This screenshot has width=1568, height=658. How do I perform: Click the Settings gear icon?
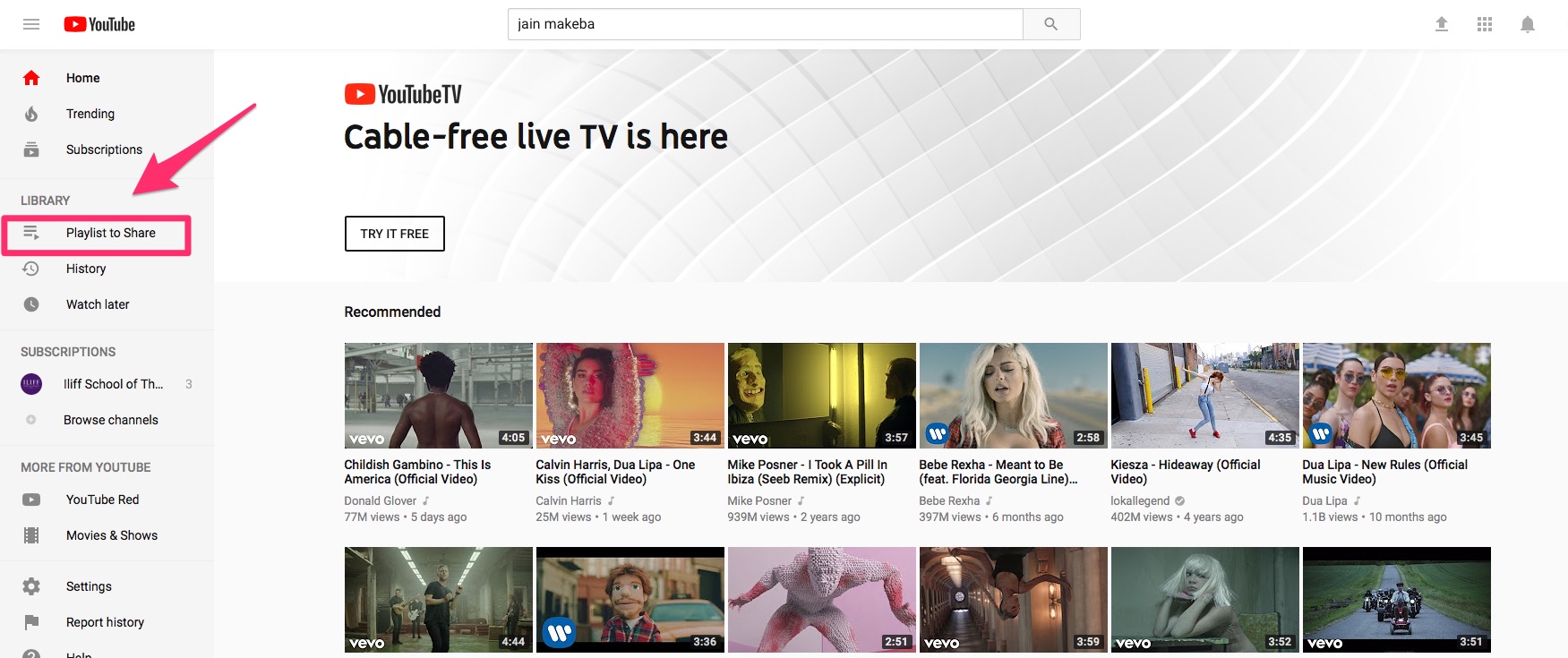point(31,586)
